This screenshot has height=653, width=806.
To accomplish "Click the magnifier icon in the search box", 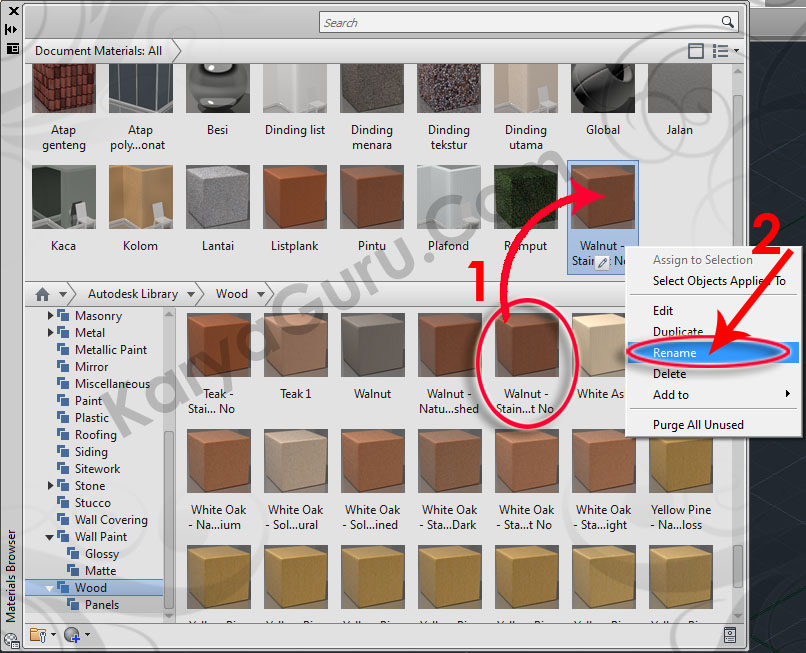I will click(728, 22).
